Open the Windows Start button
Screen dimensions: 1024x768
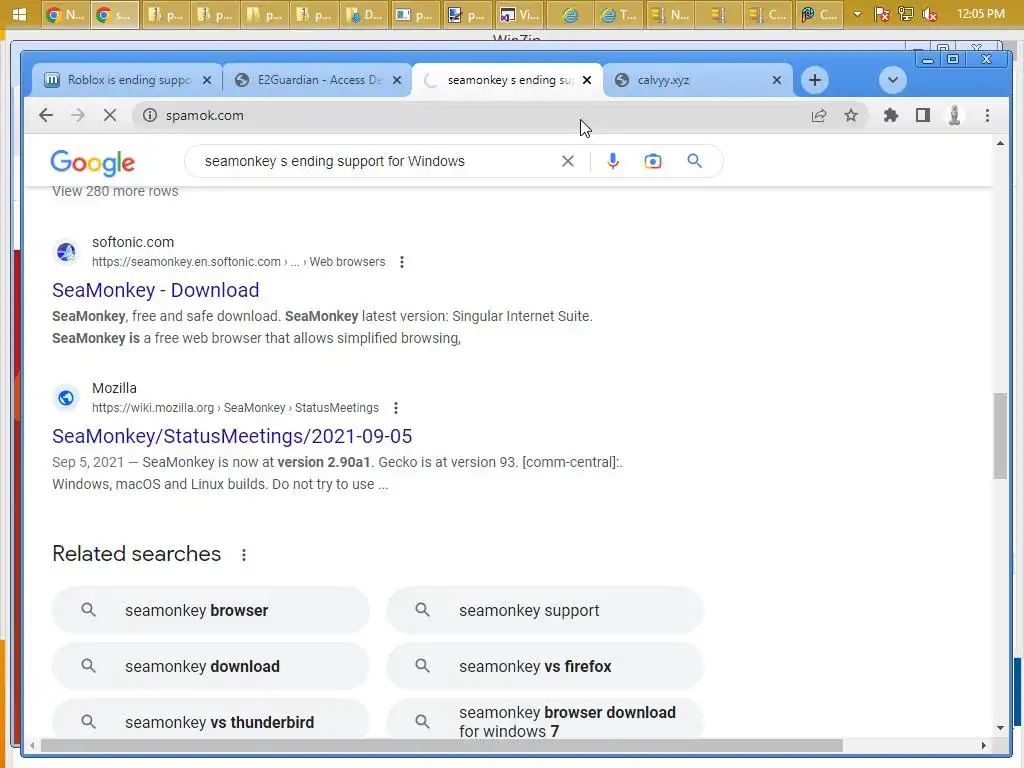tap(19, 14)
